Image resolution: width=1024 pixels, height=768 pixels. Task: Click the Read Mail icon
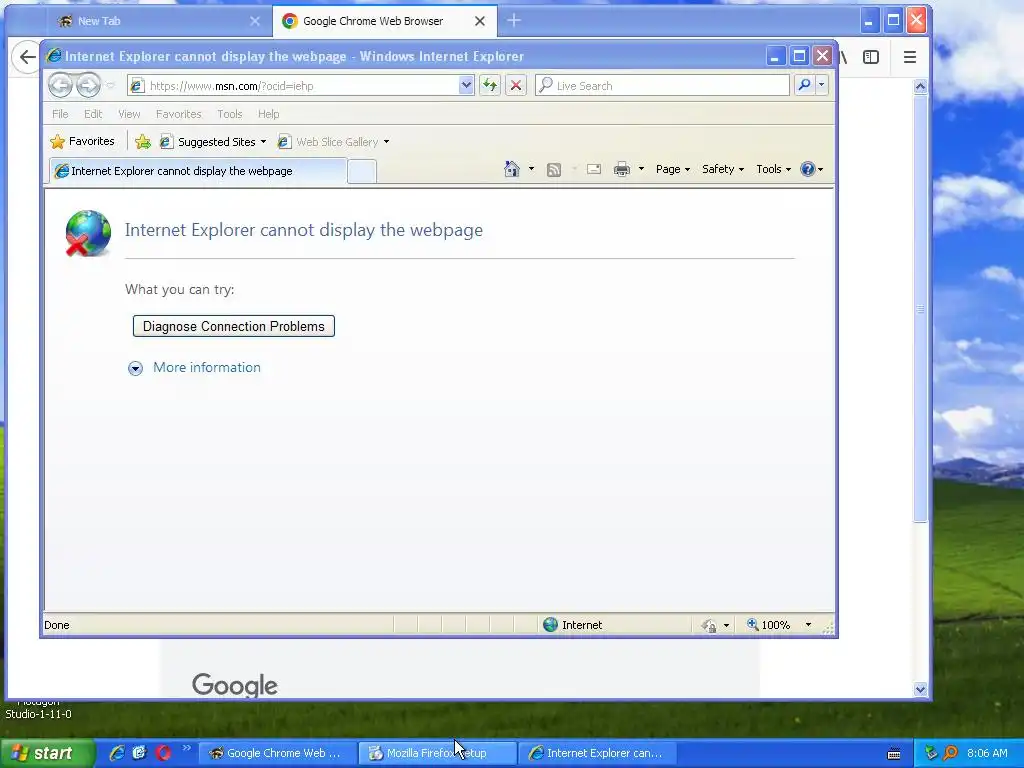click(594, 170)
